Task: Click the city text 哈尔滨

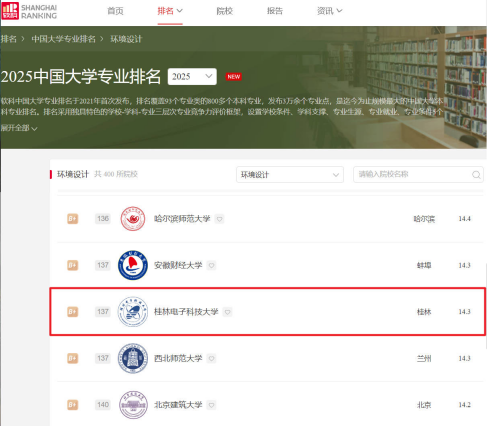Action: point(424,219)
